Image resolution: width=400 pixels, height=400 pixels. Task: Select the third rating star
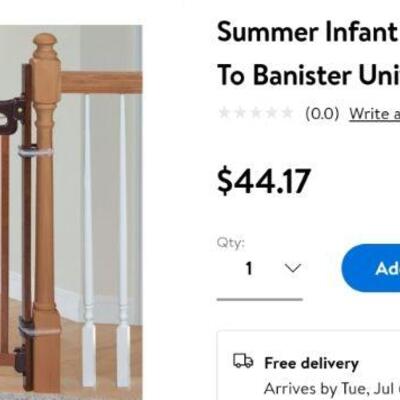click(256, 113)
